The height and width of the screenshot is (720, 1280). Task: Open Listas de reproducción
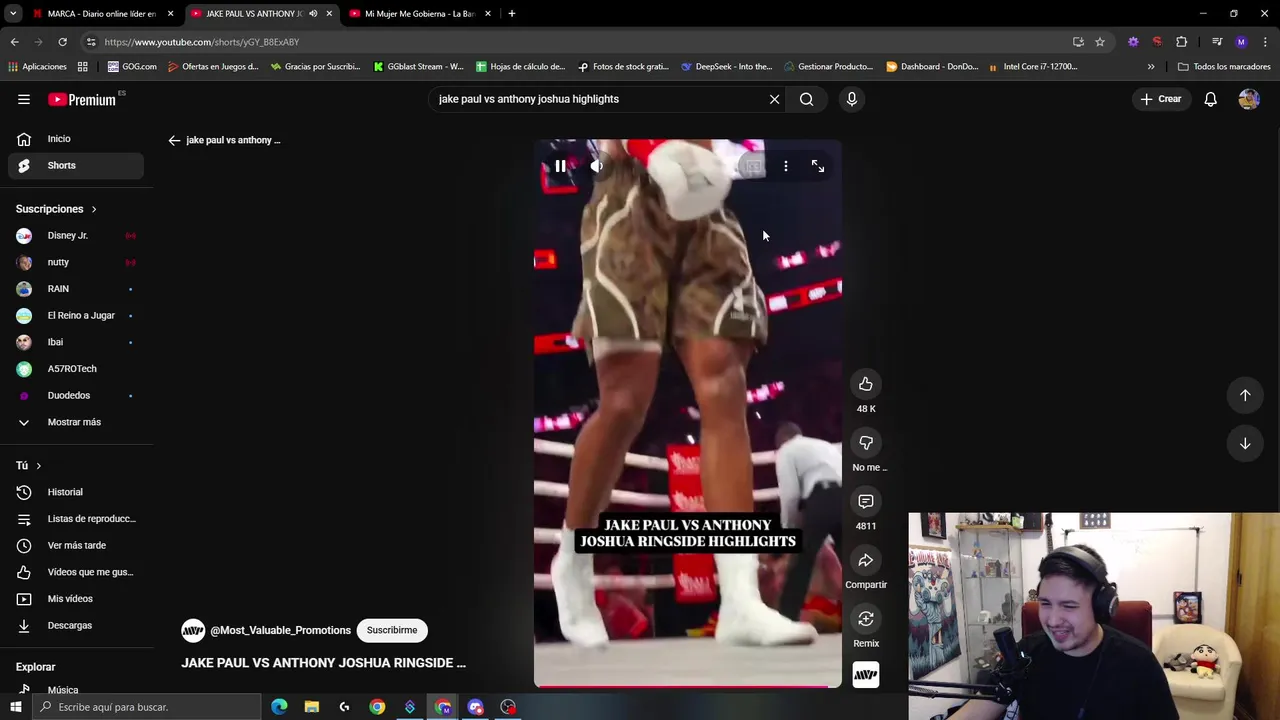tap(76, 519)
